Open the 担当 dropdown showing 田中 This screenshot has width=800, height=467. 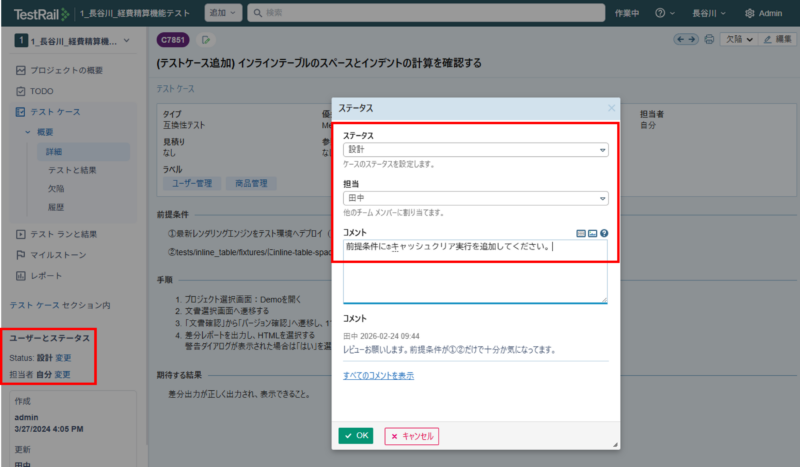tap(476, 198)
